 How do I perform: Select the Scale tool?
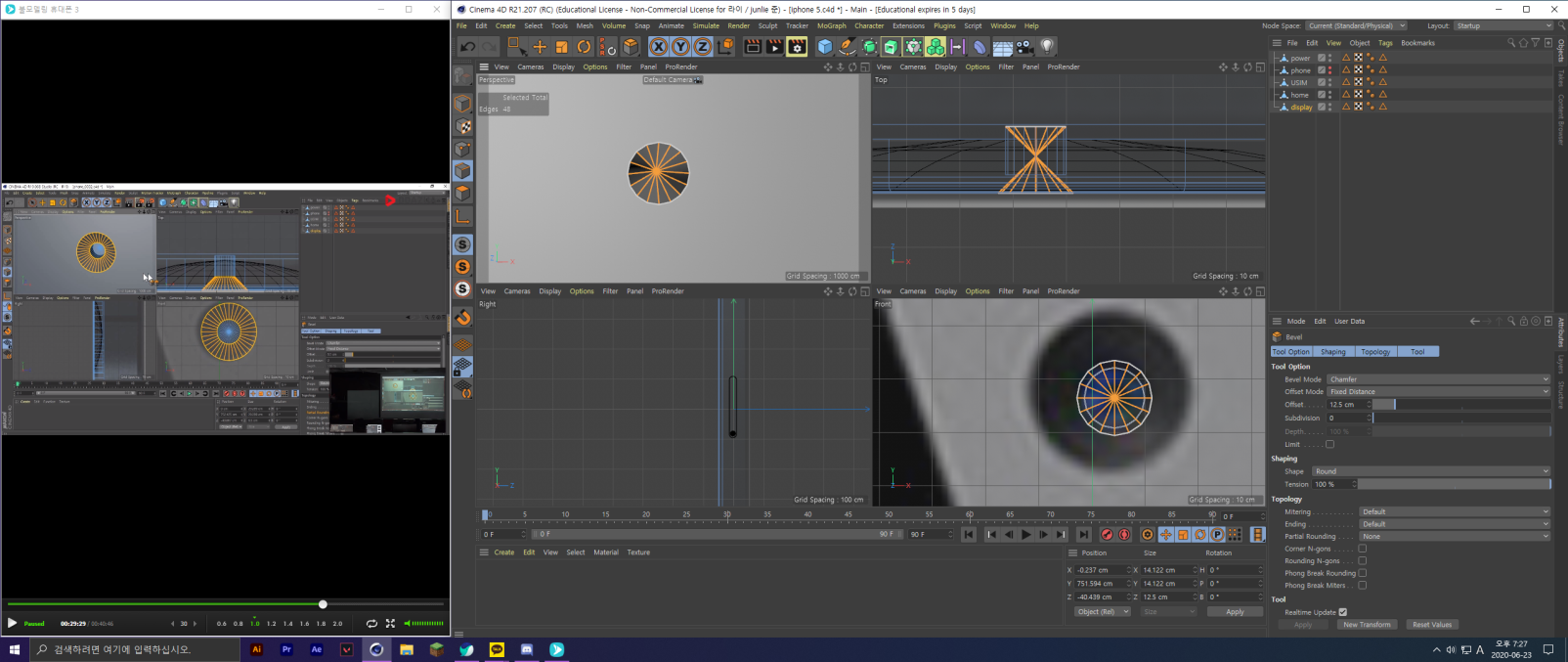pos(561,46)
